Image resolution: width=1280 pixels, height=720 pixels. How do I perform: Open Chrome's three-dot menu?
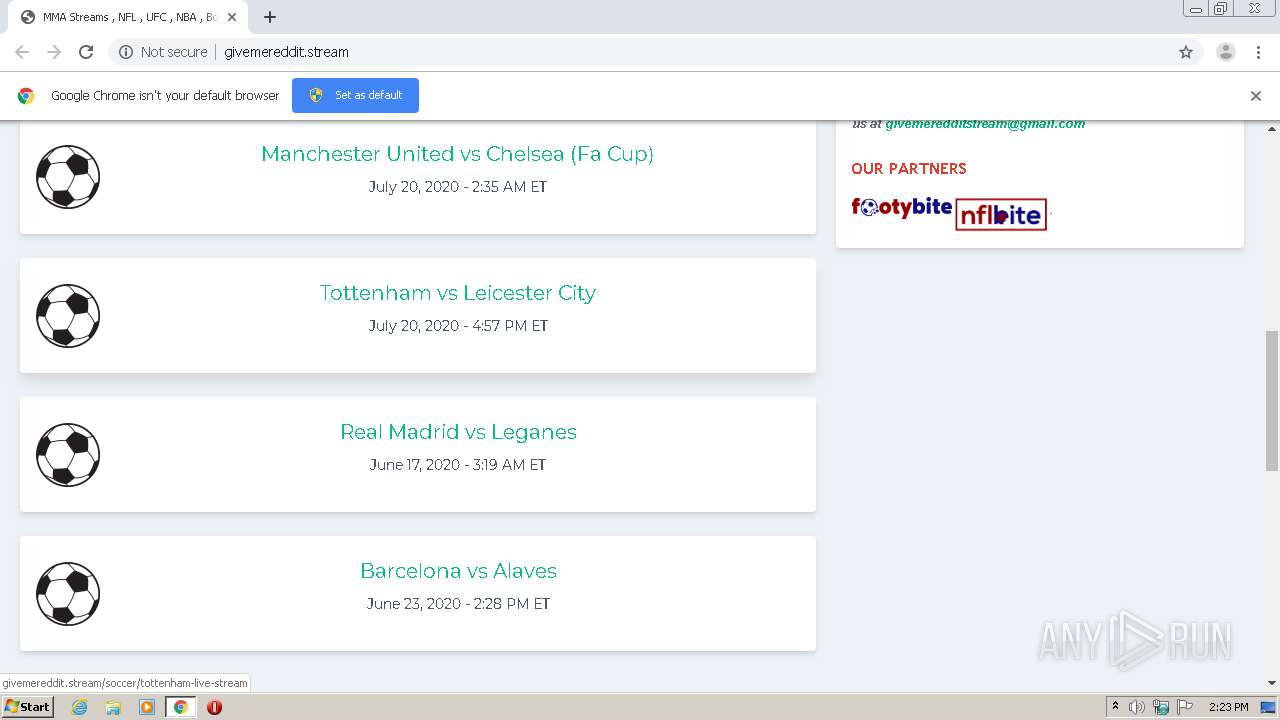click(1258, 52)
